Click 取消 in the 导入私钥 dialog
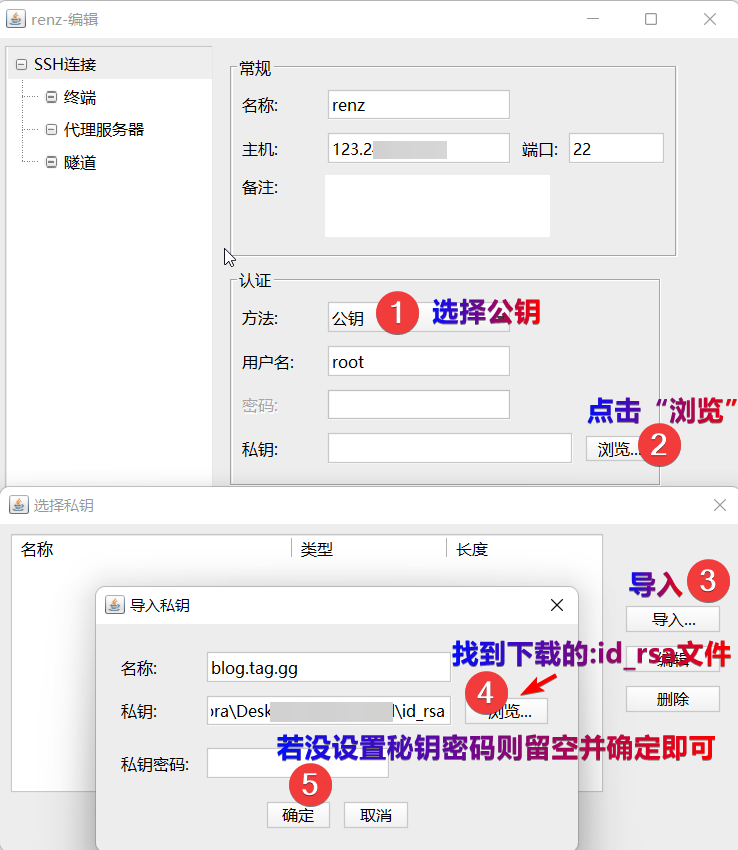Screen dimensions: 738x850 coord(376,815)
